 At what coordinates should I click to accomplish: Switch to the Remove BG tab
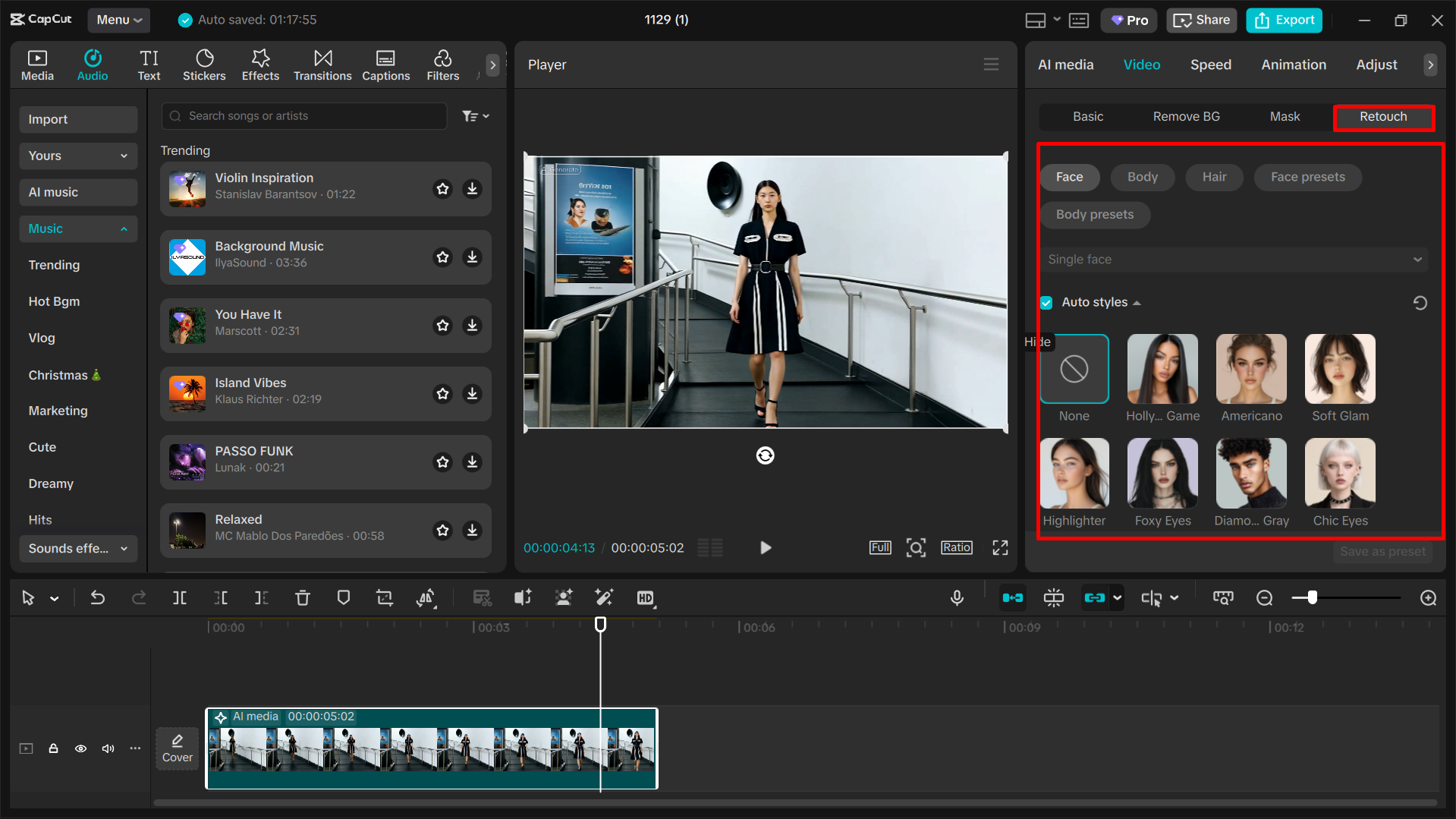pos(1186,116)
